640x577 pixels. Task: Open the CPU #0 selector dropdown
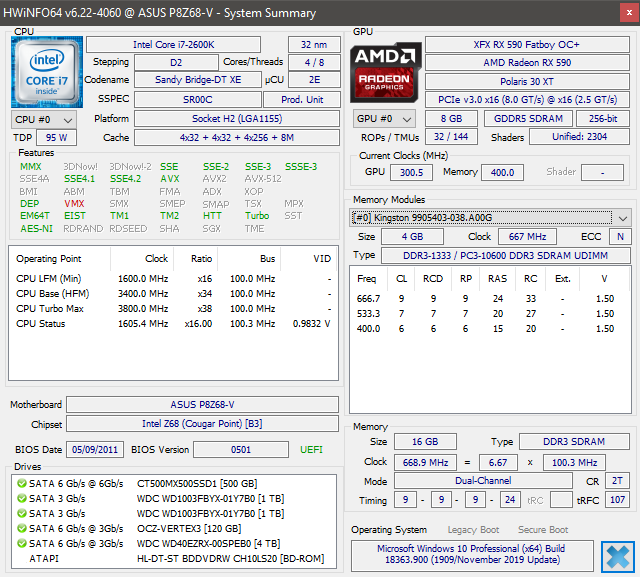pyautogui.click(x=44, y=120)
